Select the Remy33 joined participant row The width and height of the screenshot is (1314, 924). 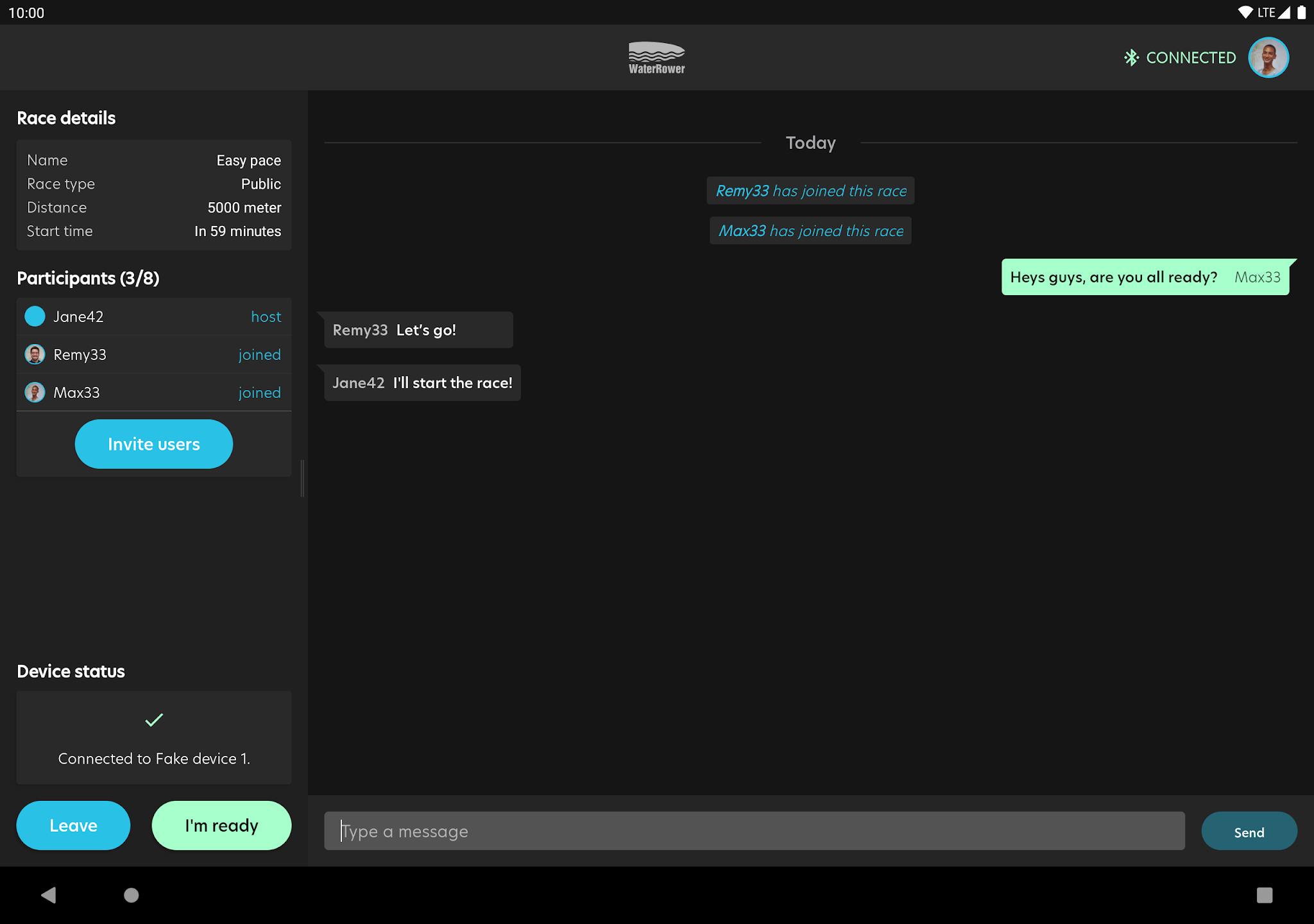point(154,354)
